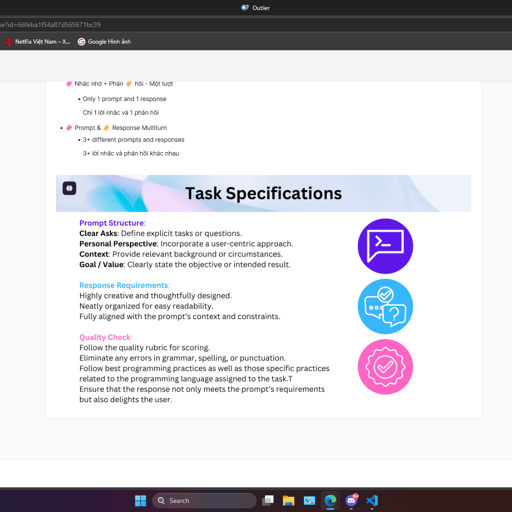Viewport: 512px width, 512px height.
Task: Open File Explorer from taskbar
Action: coord(289,500)
